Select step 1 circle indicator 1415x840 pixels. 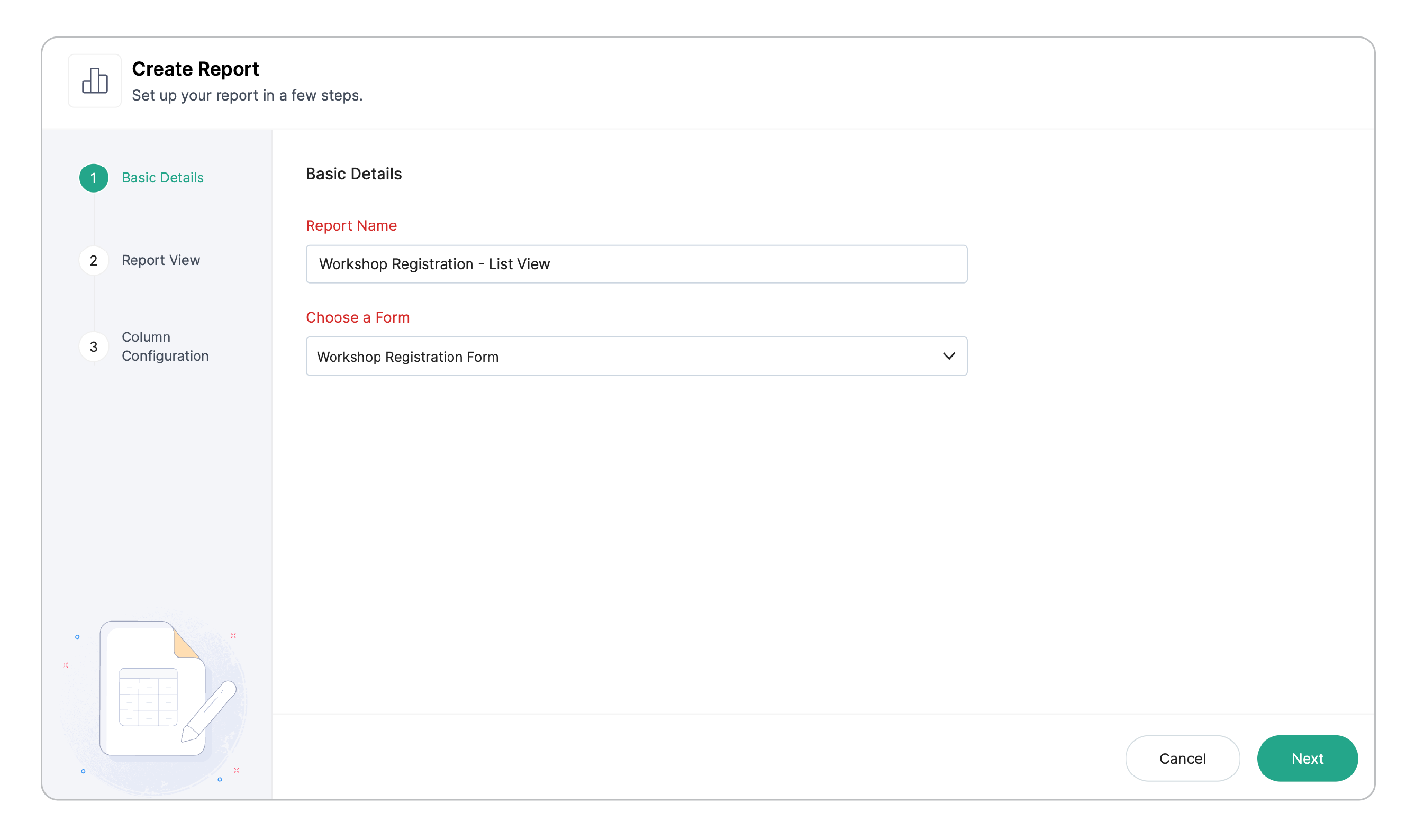(x=94, y=178)
